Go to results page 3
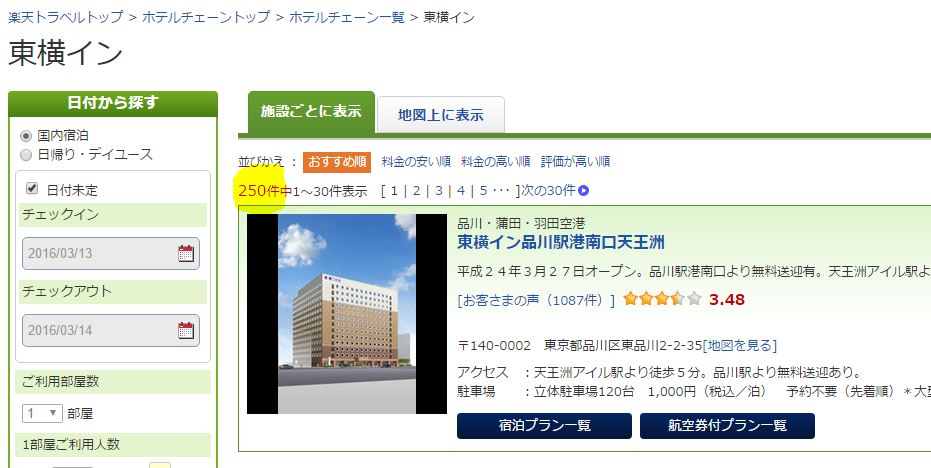 pos(439,191)
